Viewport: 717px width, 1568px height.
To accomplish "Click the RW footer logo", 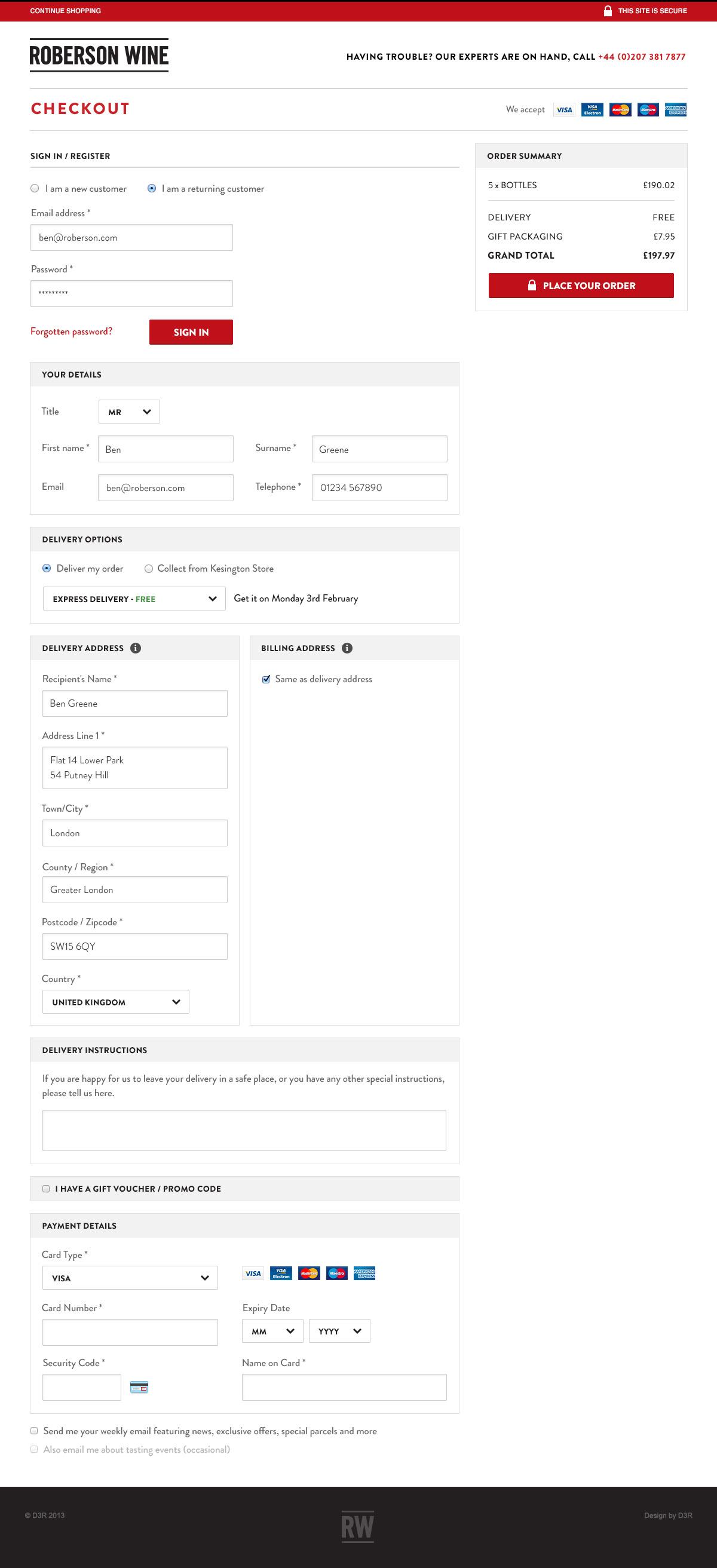I will point(357,1527).
